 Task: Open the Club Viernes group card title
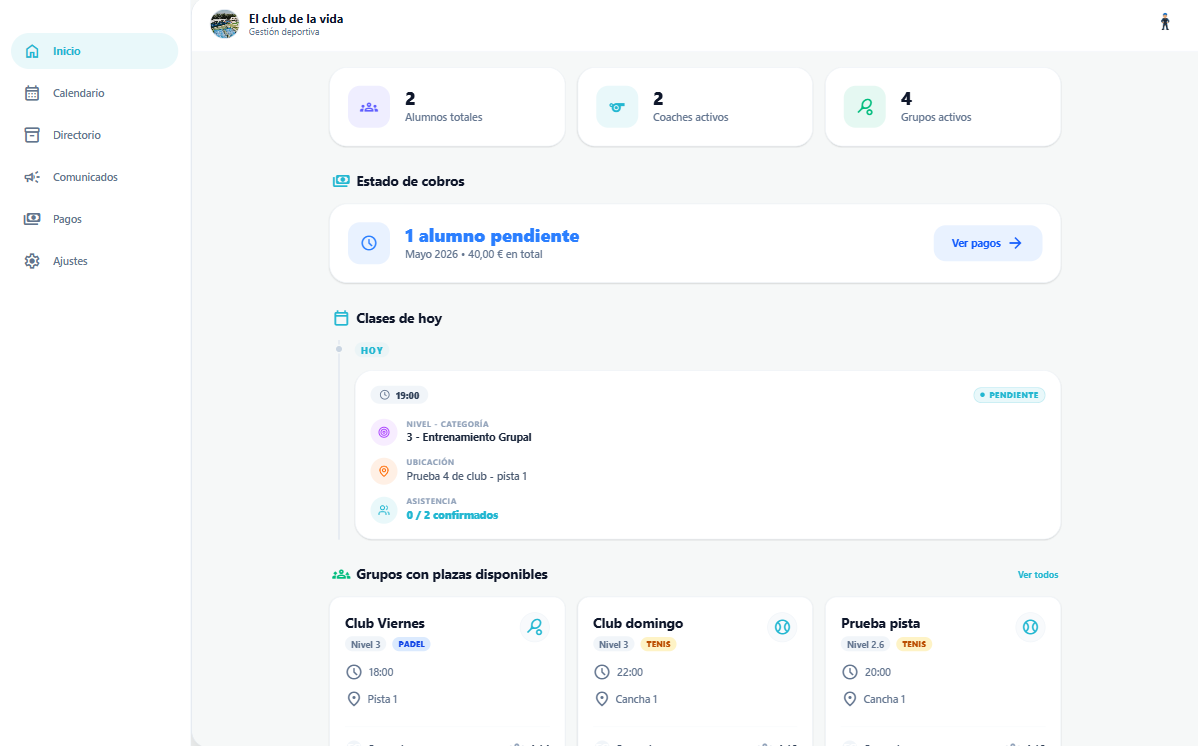tap(385, 623)
